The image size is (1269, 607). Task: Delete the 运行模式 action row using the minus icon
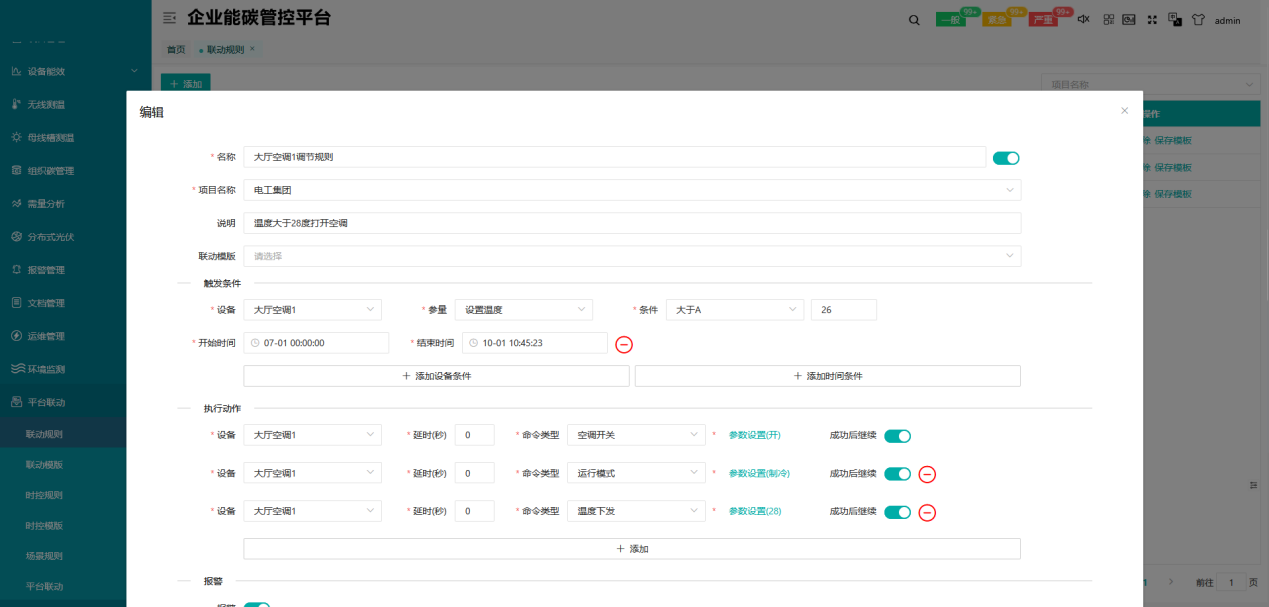tap(927, 474)
